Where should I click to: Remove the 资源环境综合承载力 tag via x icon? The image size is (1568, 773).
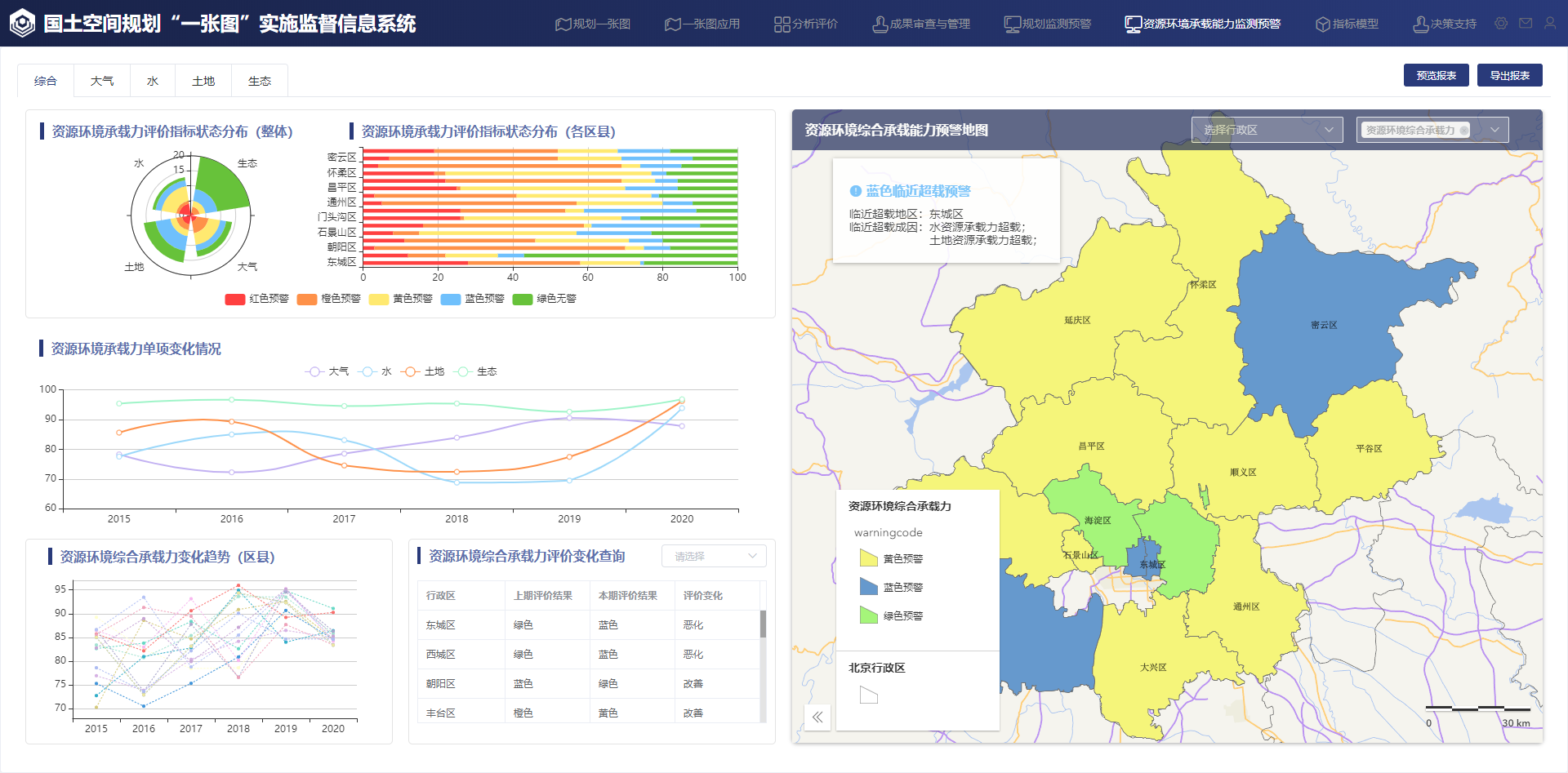1464,131
